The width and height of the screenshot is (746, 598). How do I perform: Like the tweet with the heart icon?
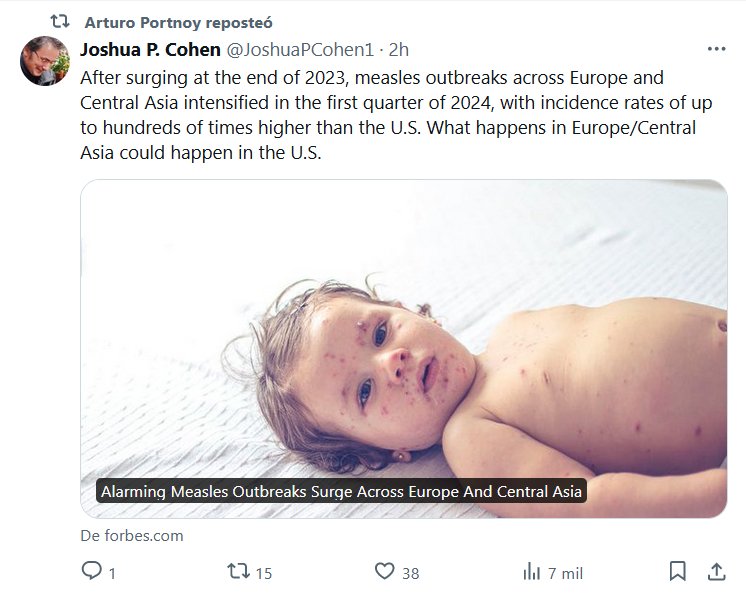pos(385,572)
